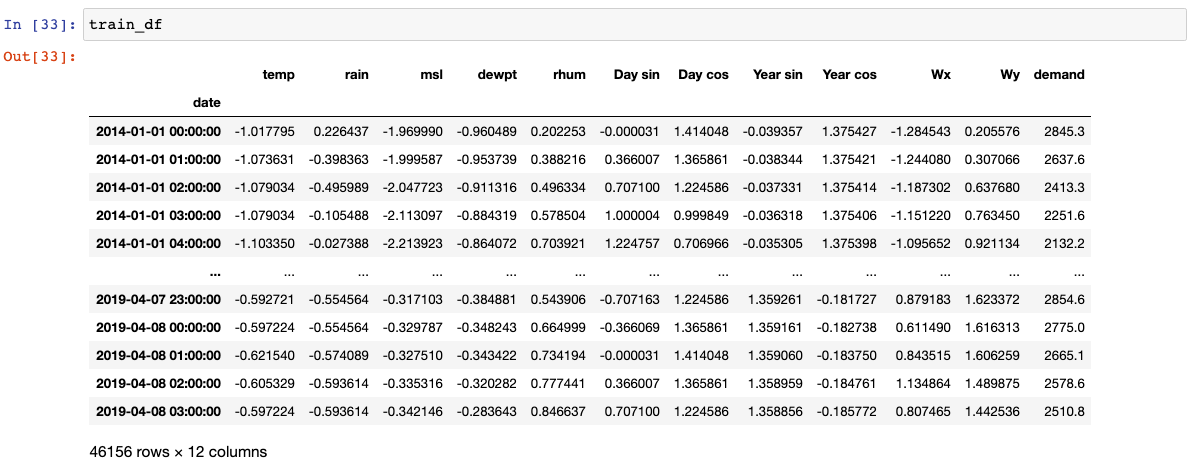1194x470 pixels.
Task: Click msl value -2.113097
Action: pyautogui.click(x=413, y=216)
